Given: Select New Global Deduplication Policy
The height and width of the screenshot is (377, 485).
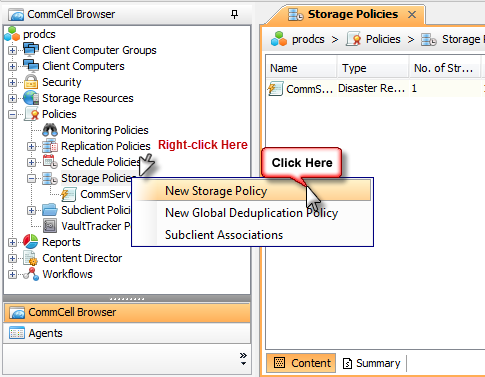Looking at the screenshot, I should click(252, 213).
